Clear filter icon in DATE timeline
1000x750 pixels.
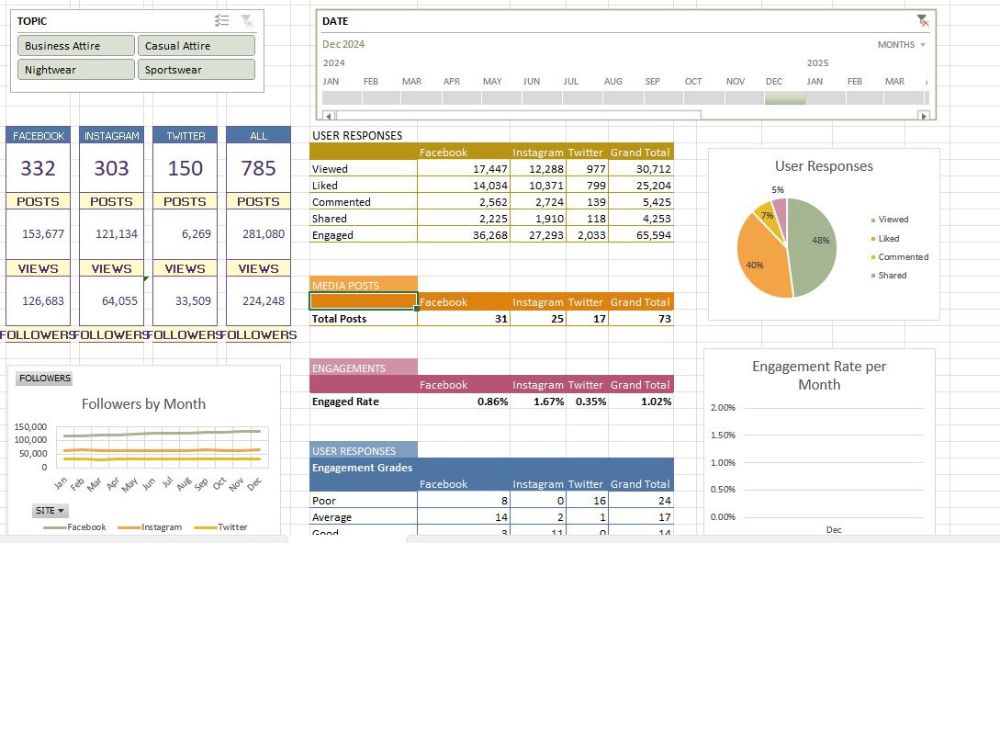pyautogui.click(x=922, y=21)
